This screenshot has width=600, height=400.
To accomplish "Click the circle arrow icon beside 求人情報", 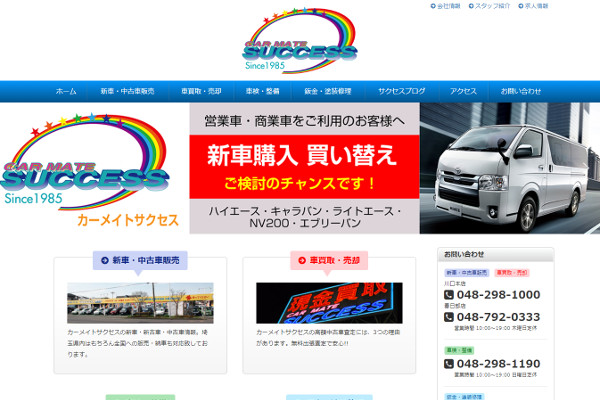I will 520,6.
